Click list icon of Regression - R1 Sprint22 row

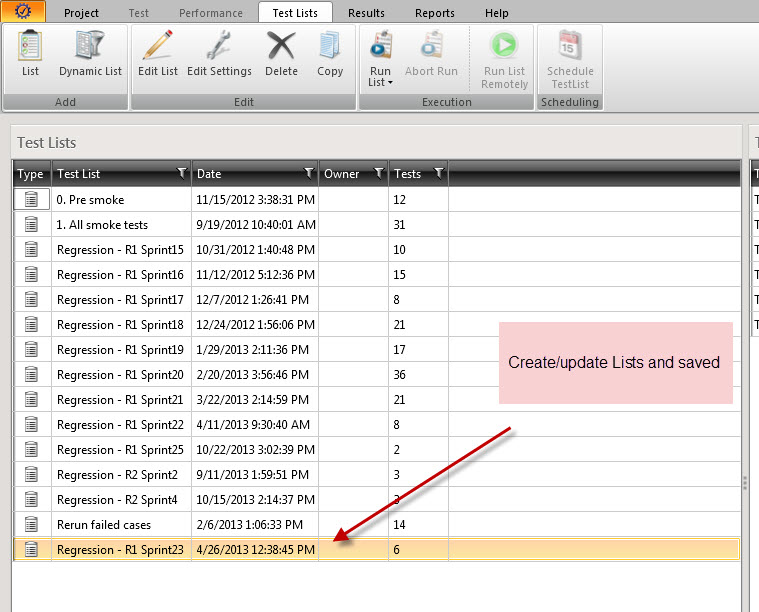(x=31, y=425)
